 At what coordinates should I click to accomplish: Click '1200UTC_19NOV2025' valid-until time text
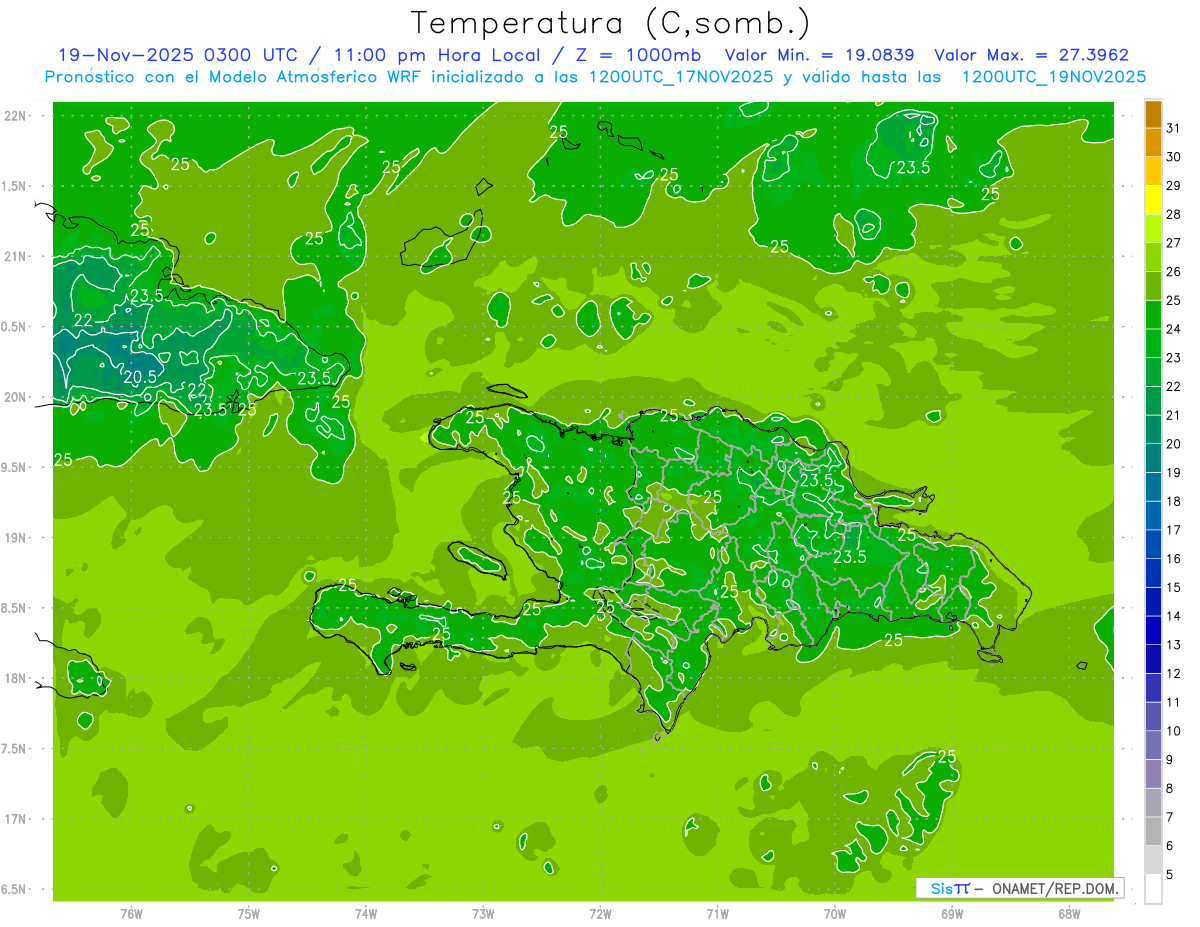click(x=1053, y=76)
